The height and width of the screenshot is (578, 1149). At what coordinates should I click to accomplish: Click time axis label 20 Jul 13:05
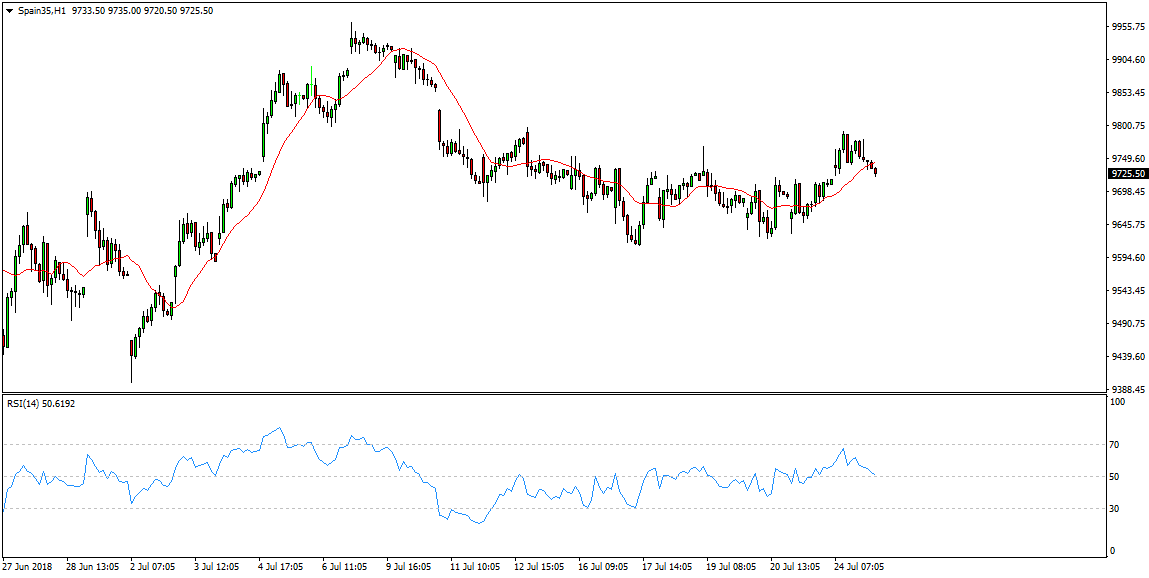[794, 567]
